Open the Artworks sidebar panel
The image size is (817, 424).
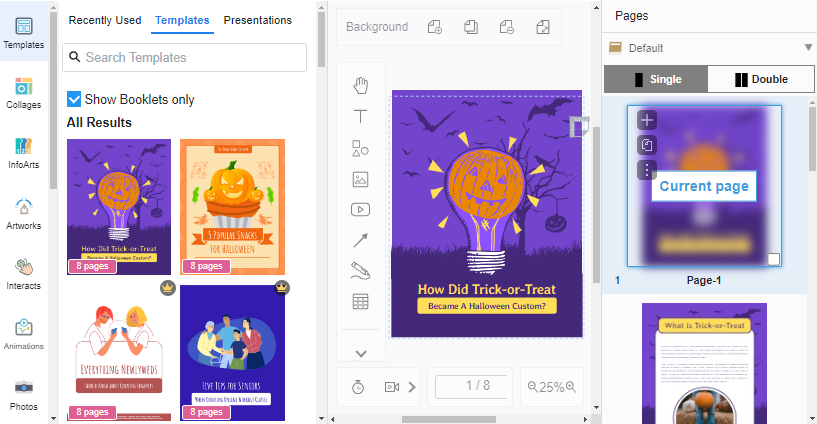click(x=24, y=214)
